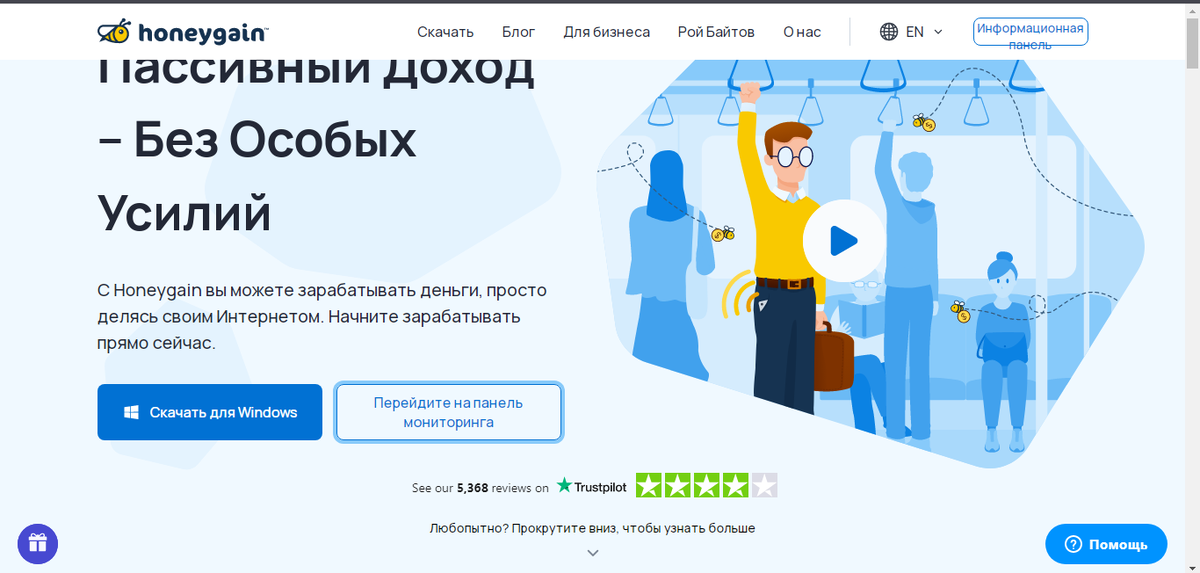Screen dimensions: 1200x573
Task: Click Перейдите на панель мониторинга button
Action: 449,412
